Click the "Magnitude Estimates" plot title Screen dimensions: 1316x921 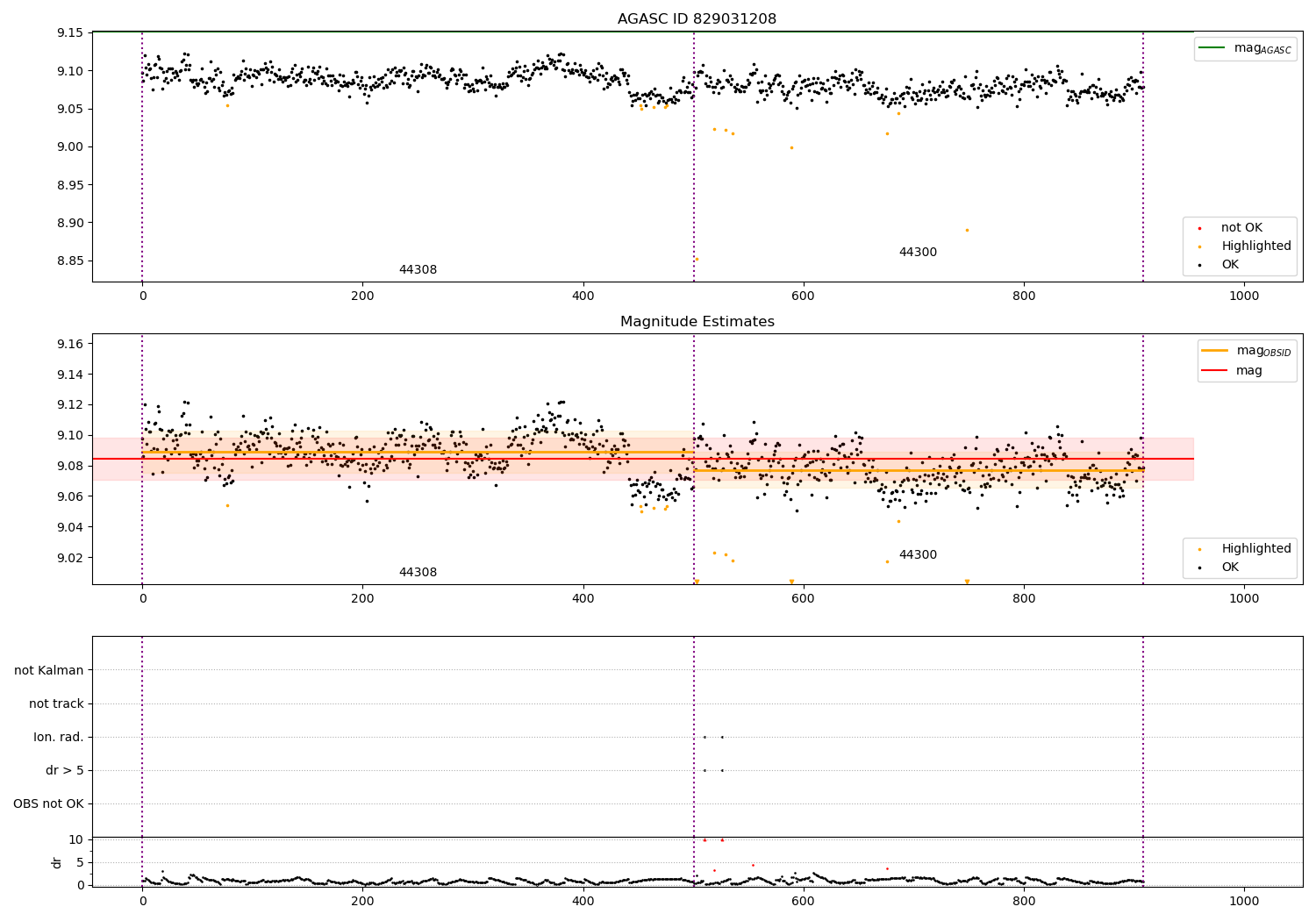click(697, 322)
